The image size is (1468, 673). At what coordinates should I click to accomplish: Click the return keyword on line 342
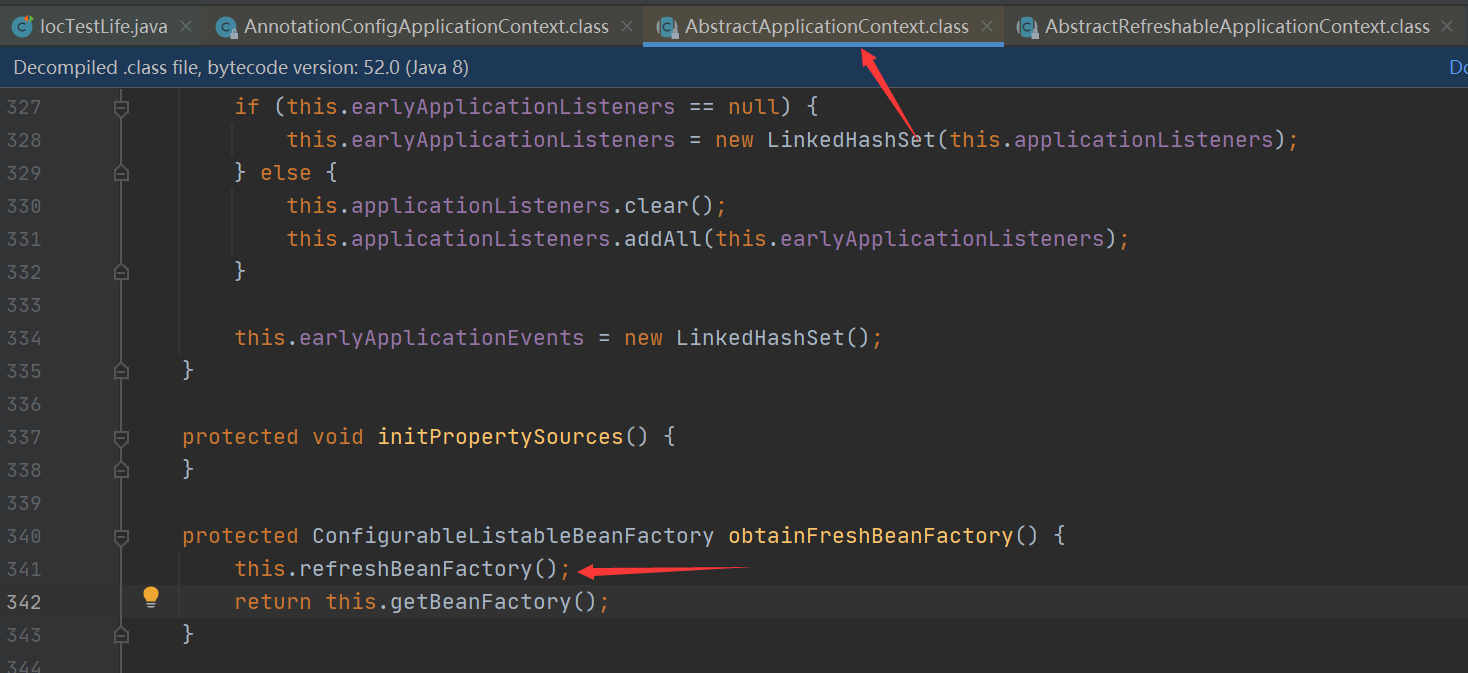pyautogui.click(x=273, y=602)
